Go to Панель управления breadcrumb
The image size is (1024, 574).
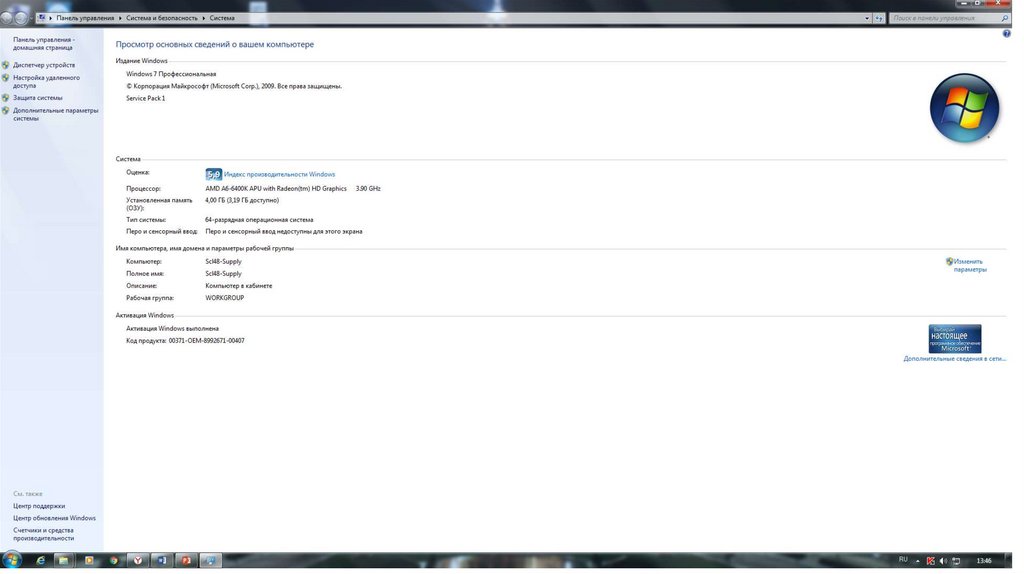pos(85,18)
